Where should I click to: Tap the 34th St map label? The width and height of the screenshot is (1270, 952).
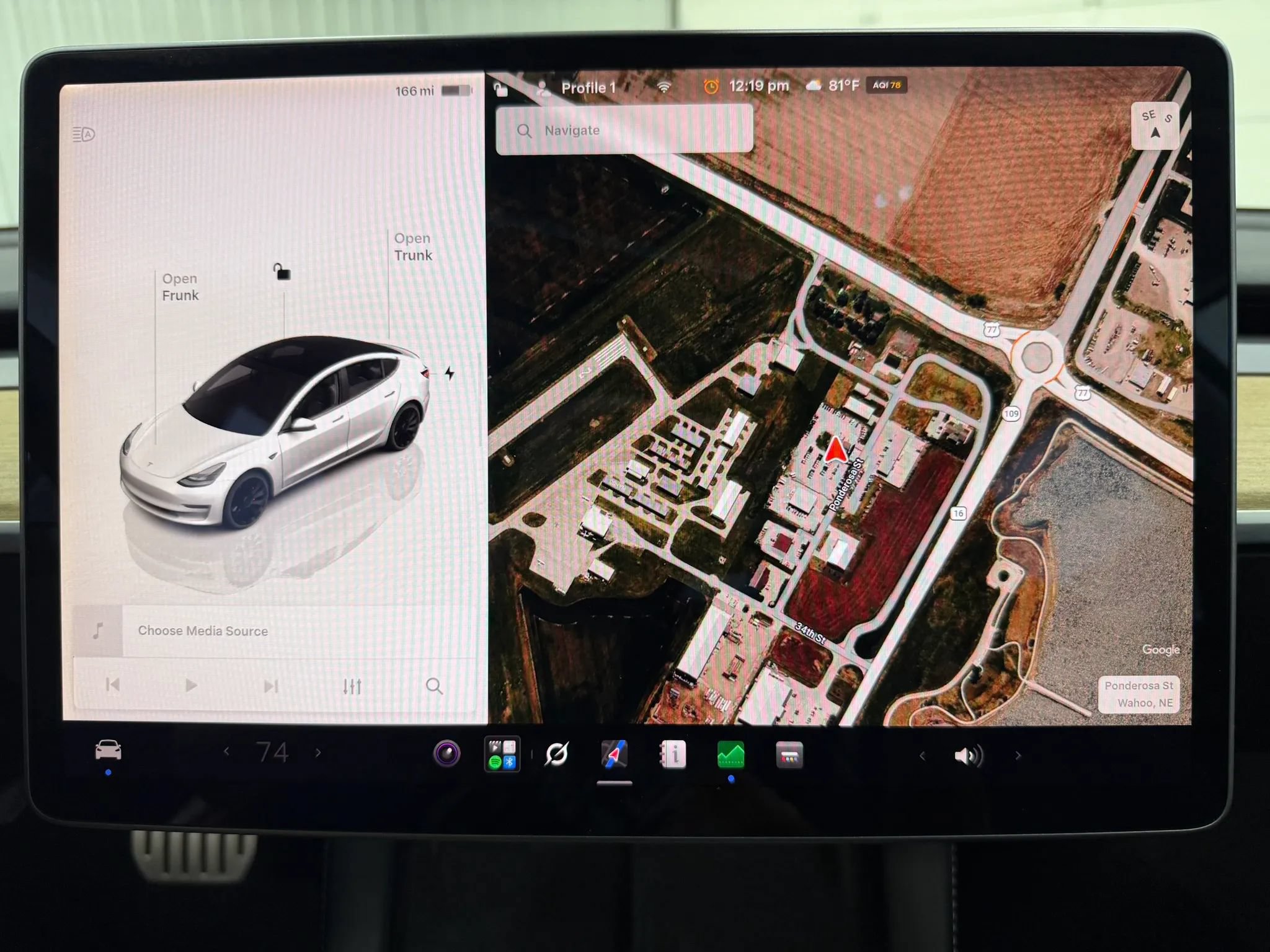coord(810,633)
